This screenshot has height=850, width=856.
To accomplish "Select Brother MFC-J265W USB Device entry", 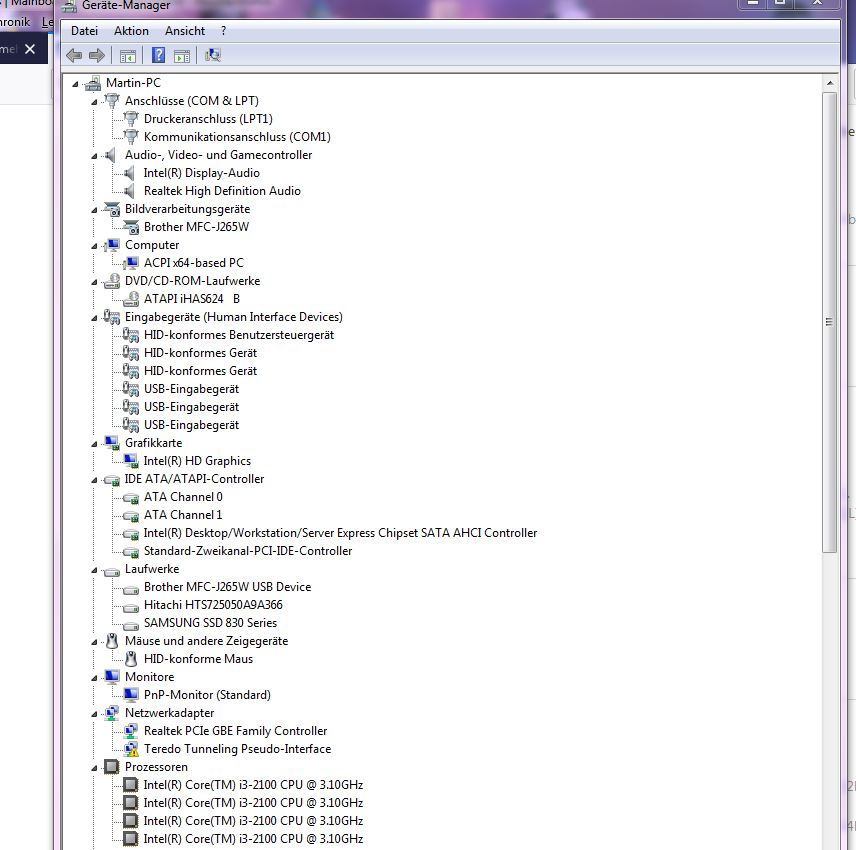I will (228, 587).
